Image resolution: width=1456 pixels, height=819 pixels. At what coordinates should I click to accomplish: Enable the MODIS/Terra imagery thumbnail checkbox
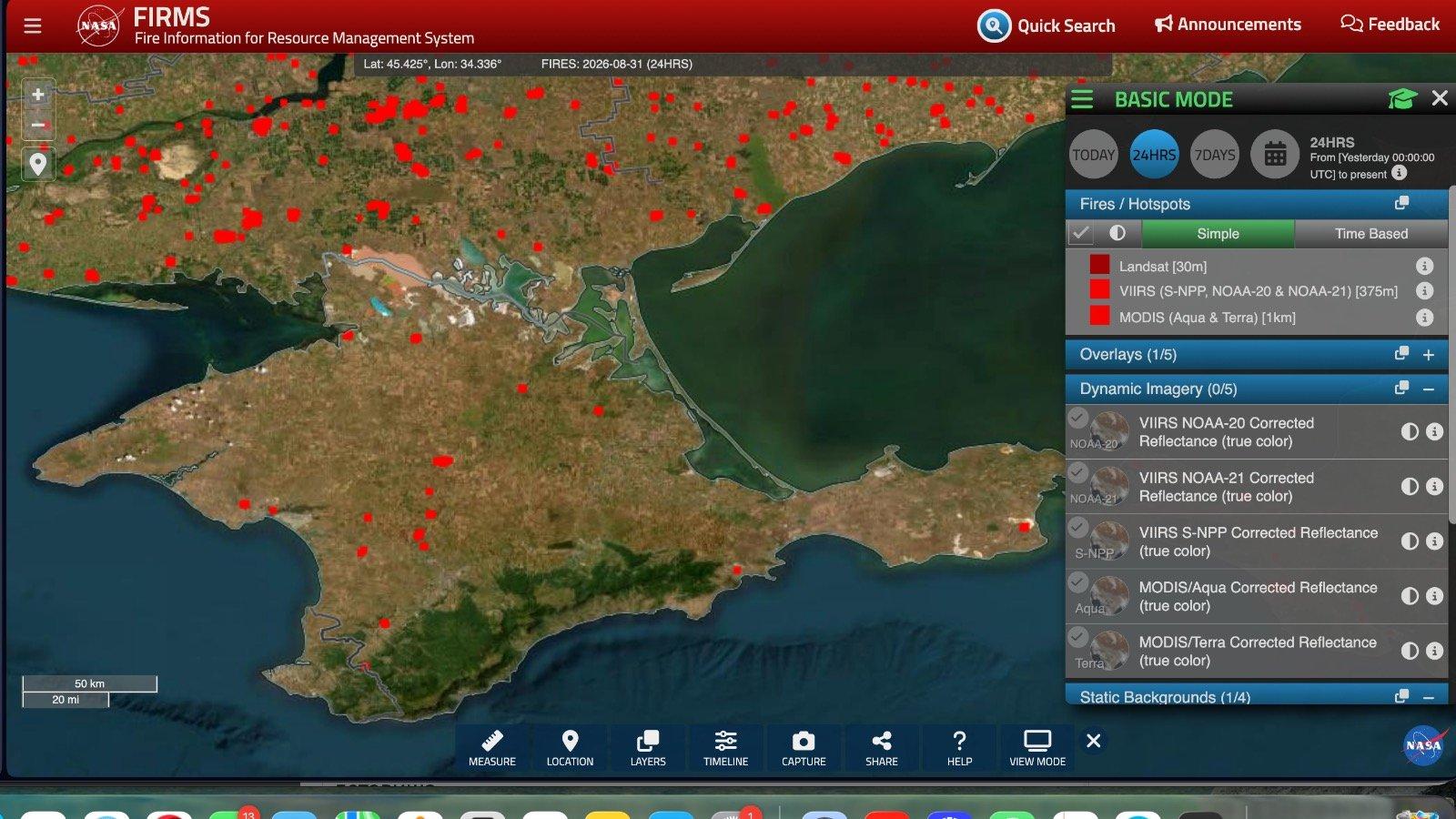(x=1078, y=636)
